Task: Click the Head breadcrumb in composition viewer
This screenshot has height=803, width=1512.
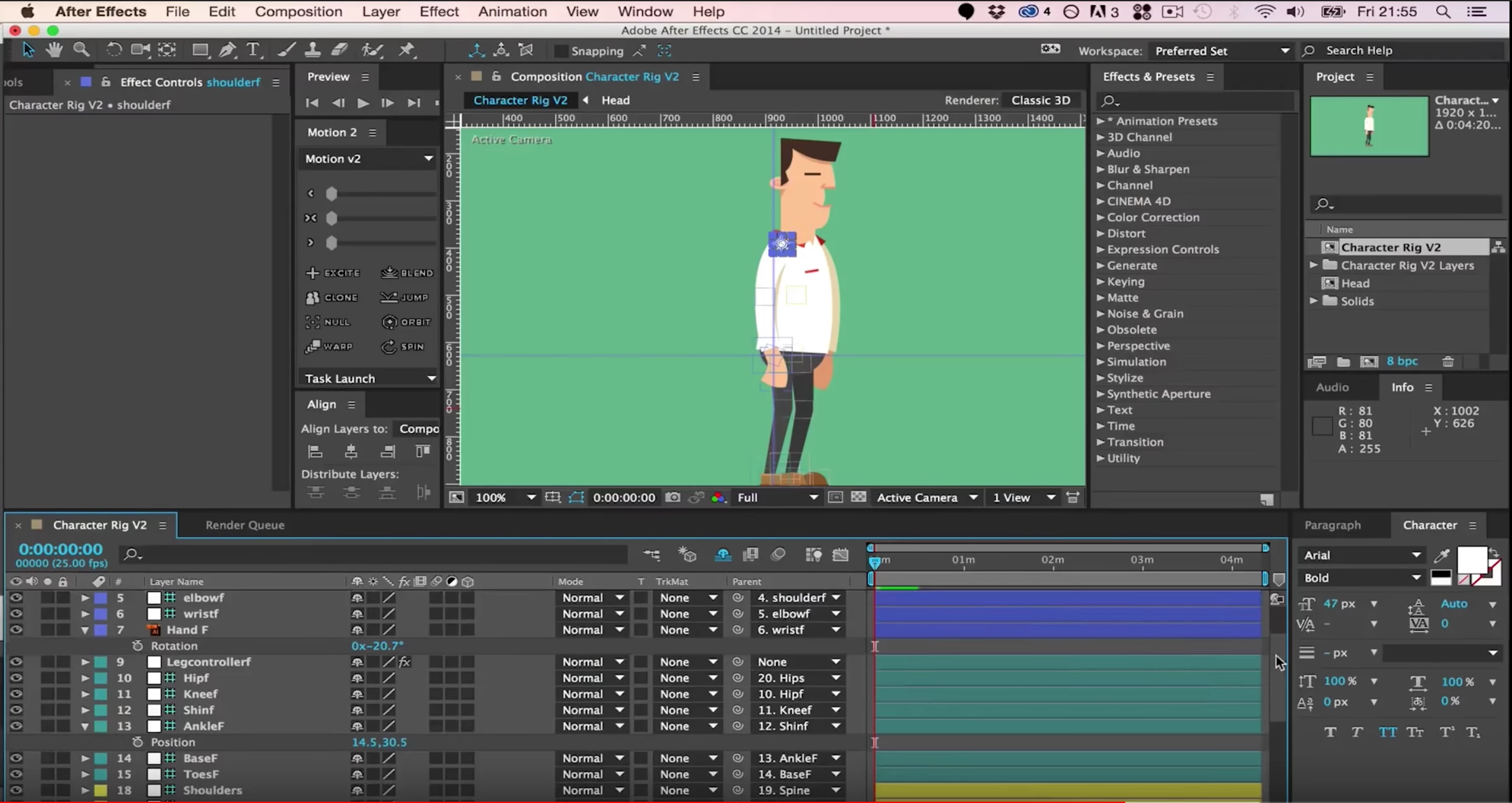Action: coord(615,100)
